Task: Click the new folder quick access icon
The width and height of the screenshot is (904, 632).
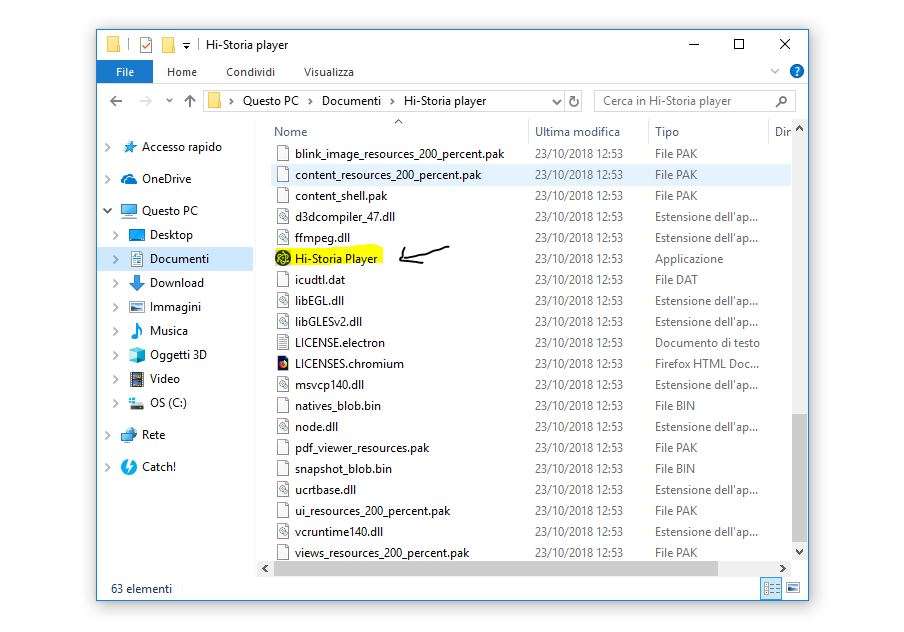Action: click(x=168, y=45)
